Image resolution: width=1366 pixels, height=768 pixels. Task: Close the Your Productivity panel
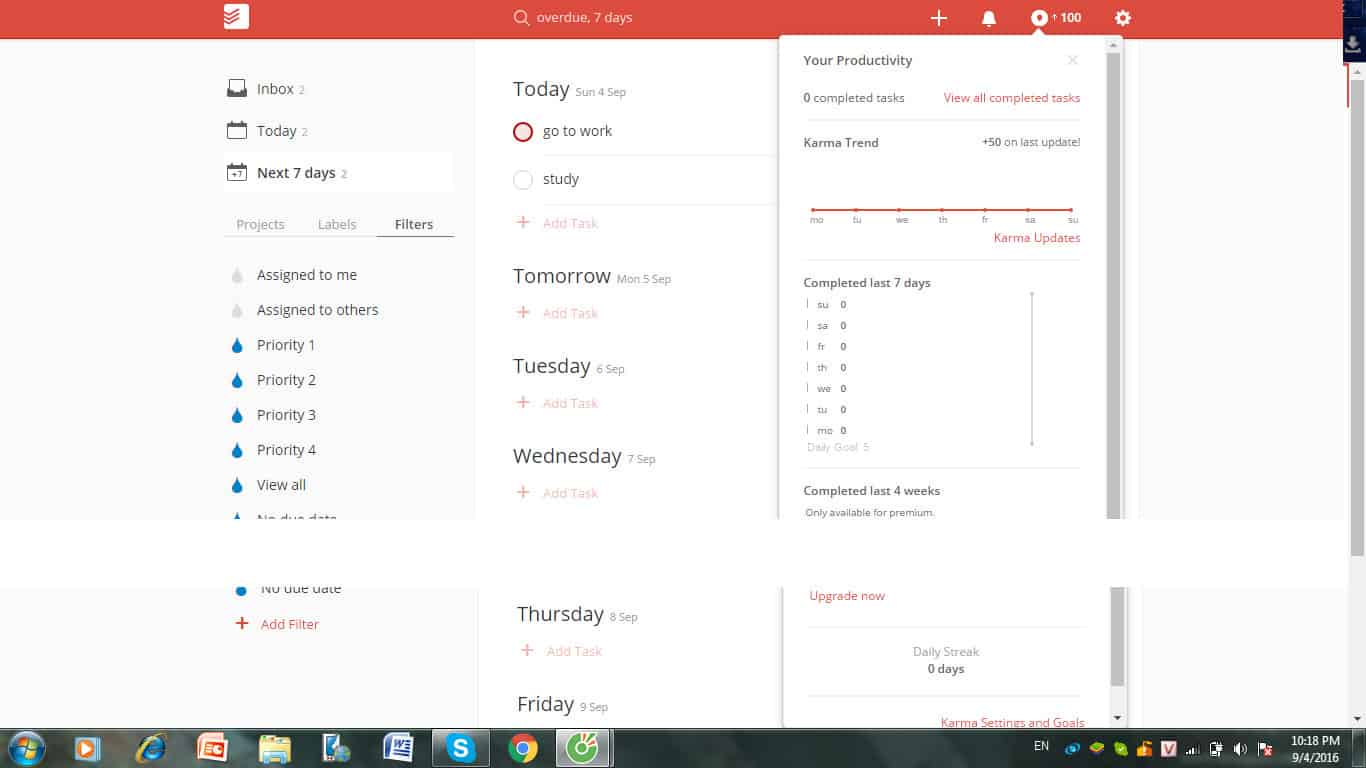[1072, 60]
